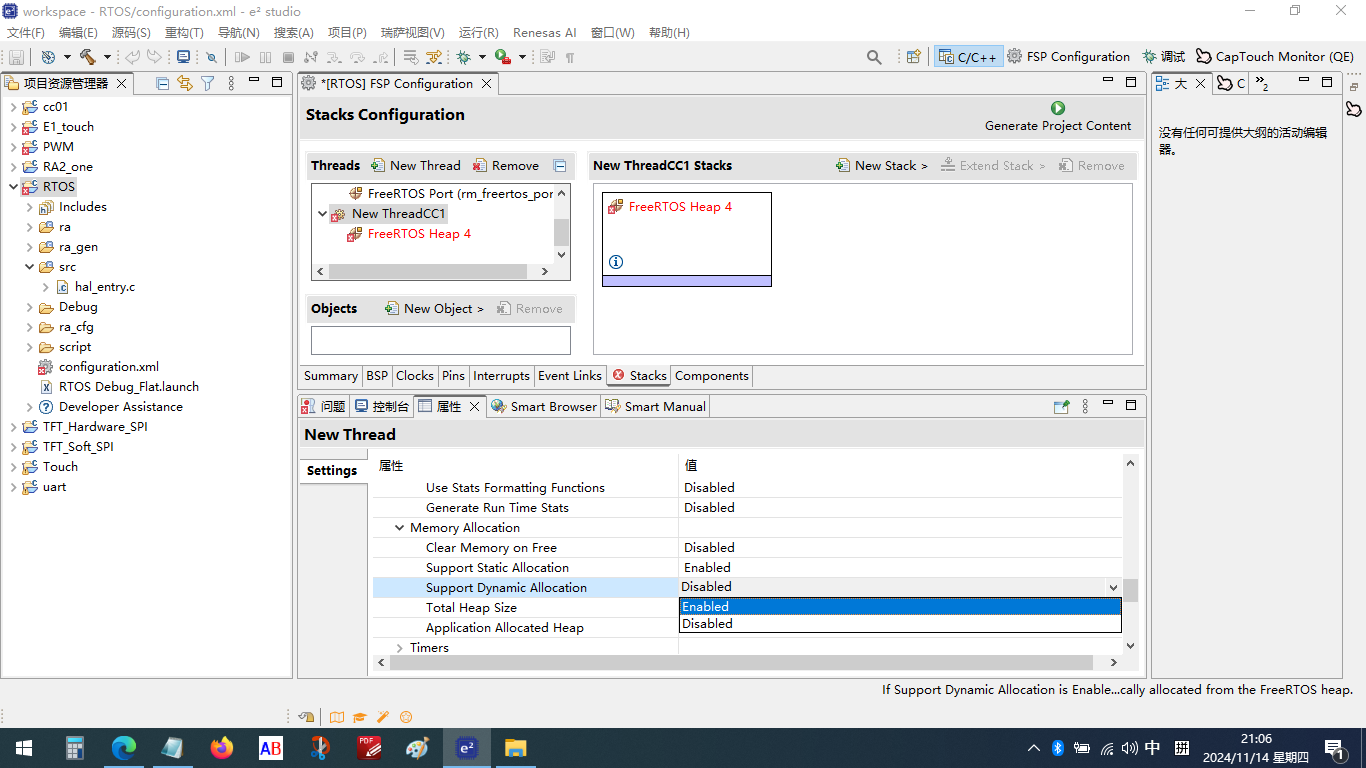The height and width of the screenshot is (768, 1366).
Task: Switch to the 调试 debug perspective
Action: pos(1164,57)
